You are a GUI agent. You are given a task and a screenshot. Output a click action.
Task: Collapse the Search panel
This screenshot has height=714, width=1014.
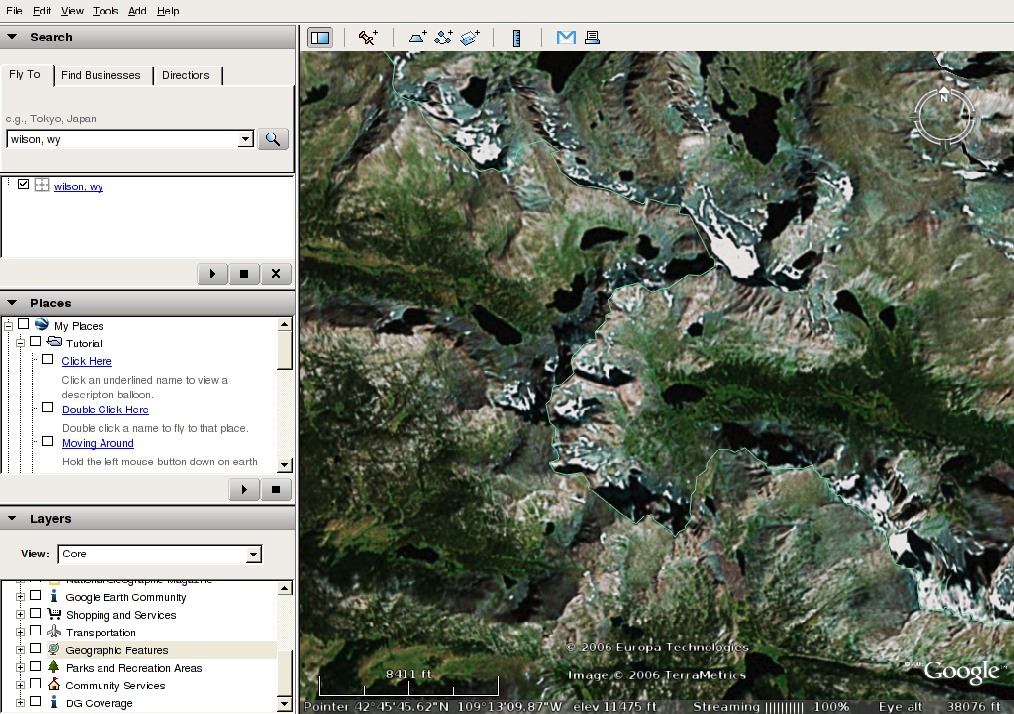coord(12,37)
